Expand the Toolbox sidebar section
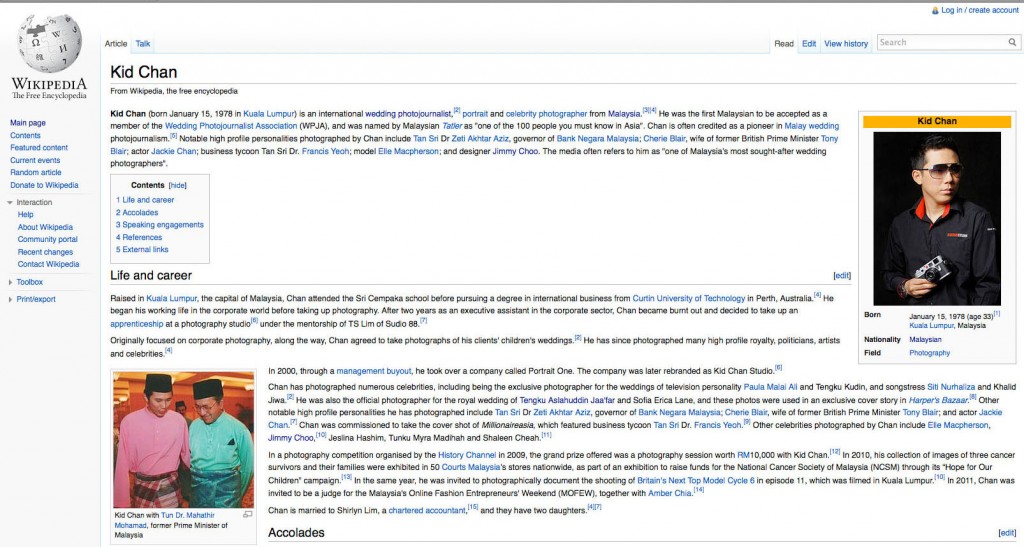 tap(10, 282)
